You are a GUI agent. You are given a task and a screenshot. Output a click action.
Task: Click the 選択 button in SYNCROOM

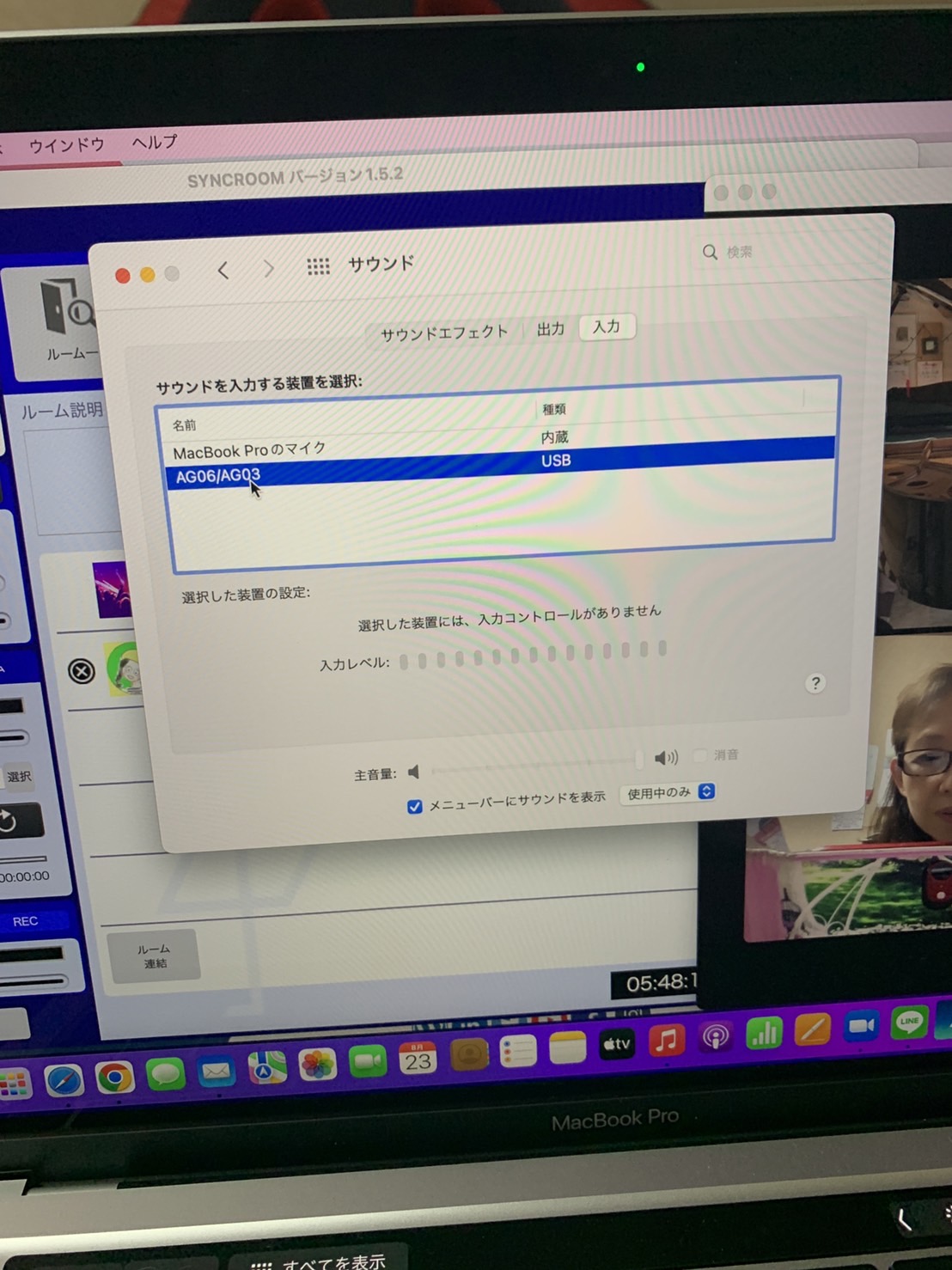(x=19, y=777)
